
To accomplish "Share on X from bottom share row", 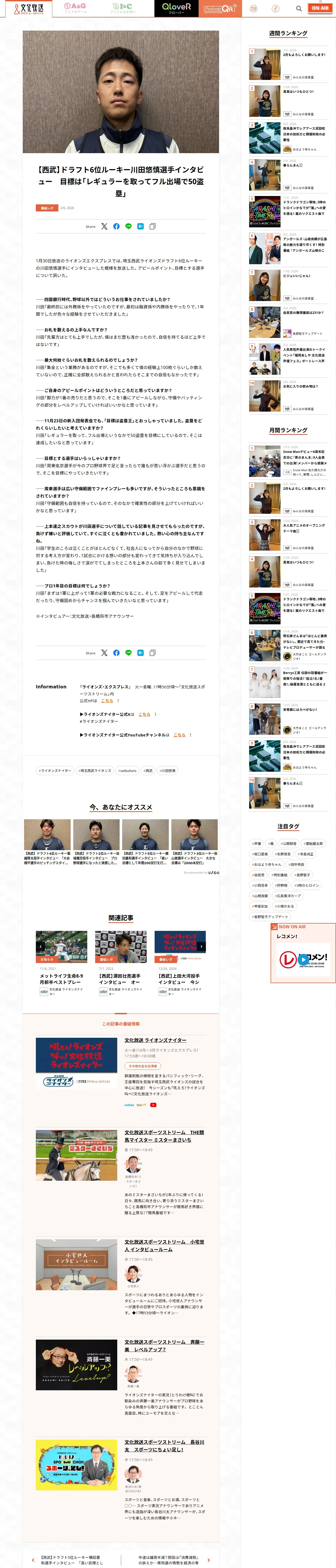I will pyautogui.click(x=104, y=653).
